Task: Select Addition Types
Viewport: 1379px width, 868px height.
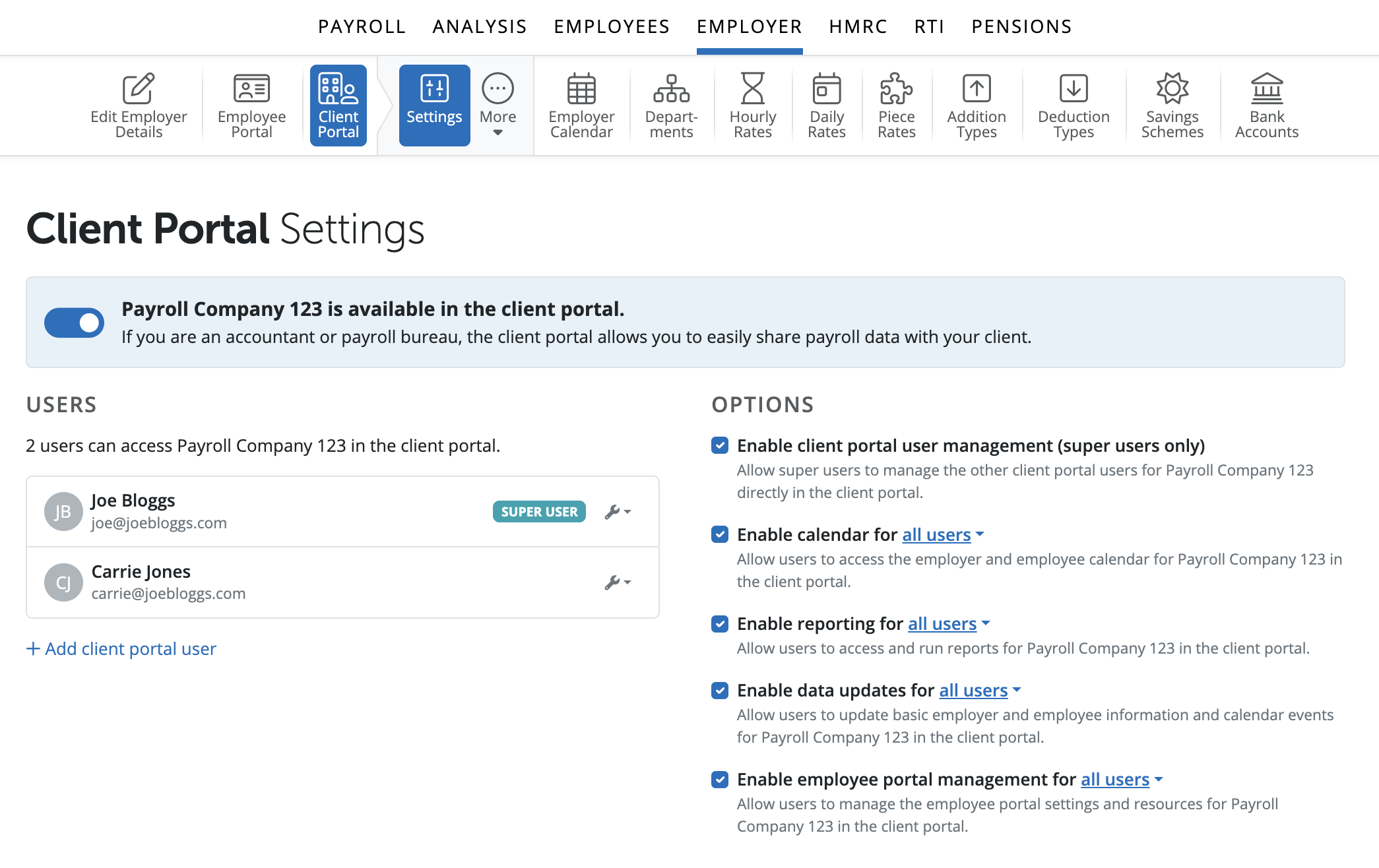Action: tap(976, 104)
